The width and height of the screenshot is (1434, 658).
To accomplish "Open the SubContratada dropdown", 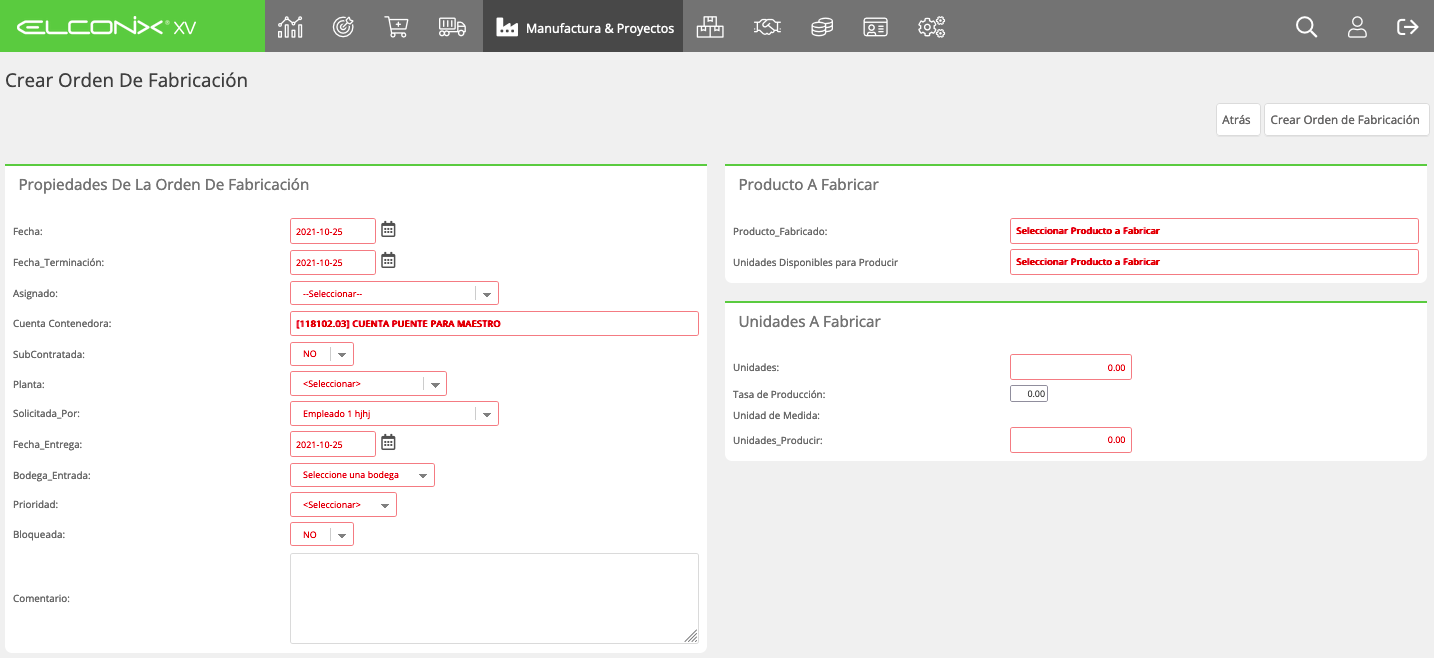I will pos(322,354).
